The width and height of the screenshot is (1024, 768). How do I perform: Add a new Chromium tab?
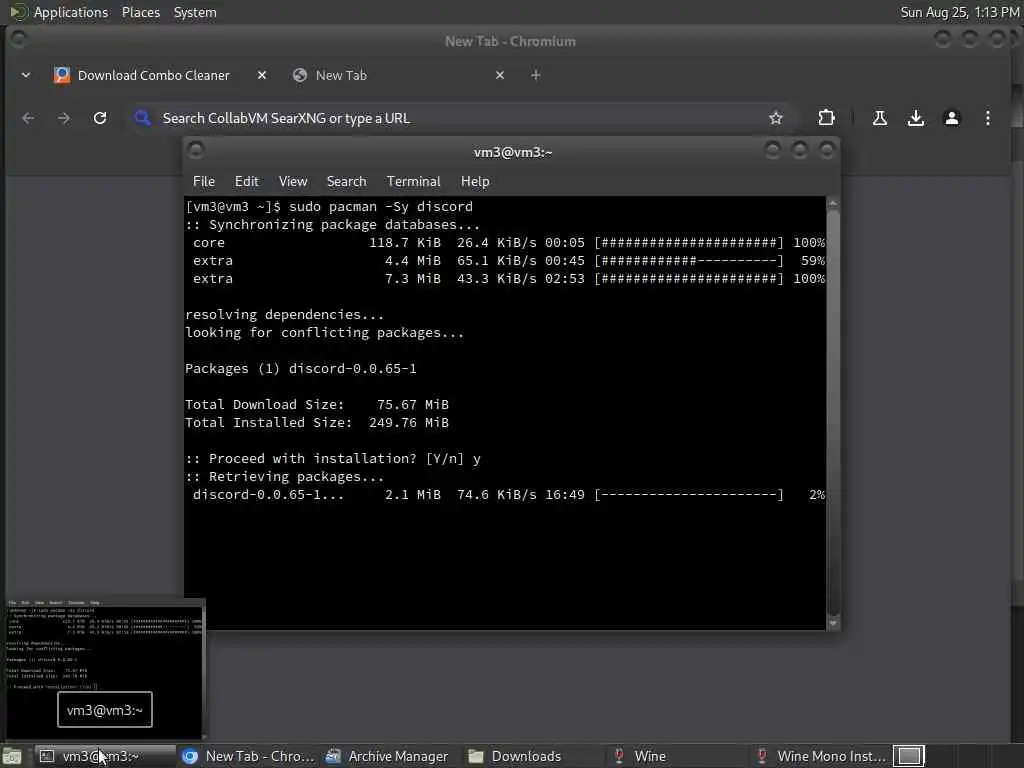click(536, 75)
